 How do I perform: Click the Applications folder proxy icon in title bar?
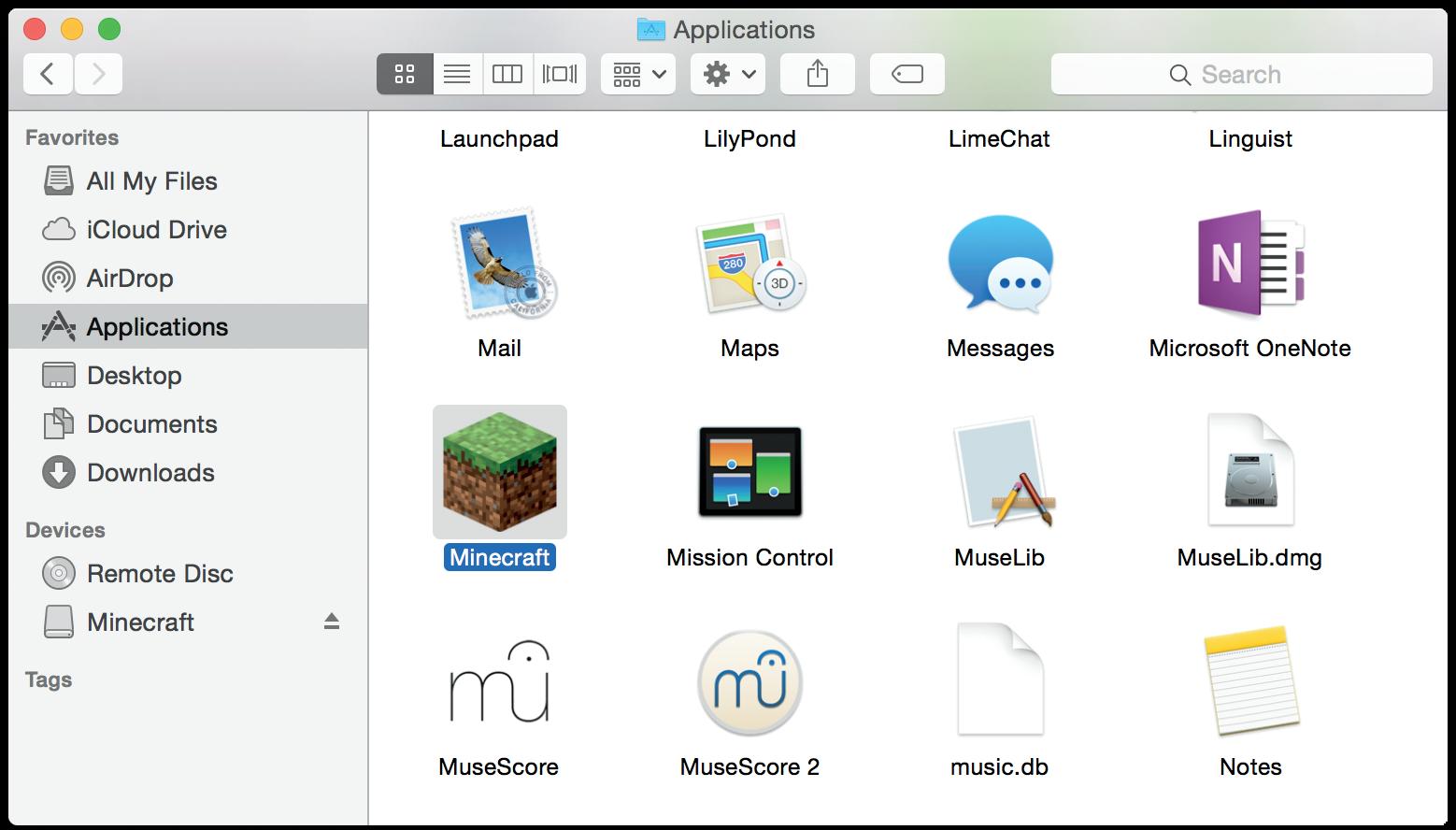coord(650,30)
